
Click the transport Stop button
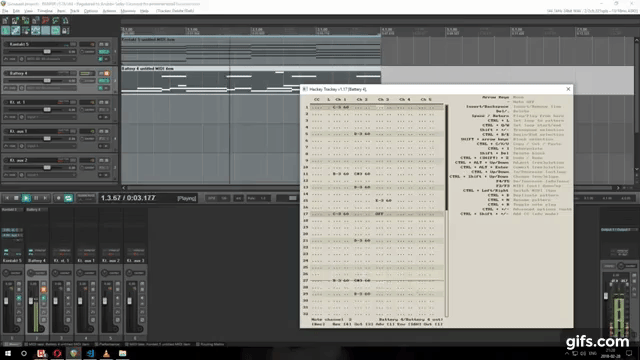coord(16,198)
